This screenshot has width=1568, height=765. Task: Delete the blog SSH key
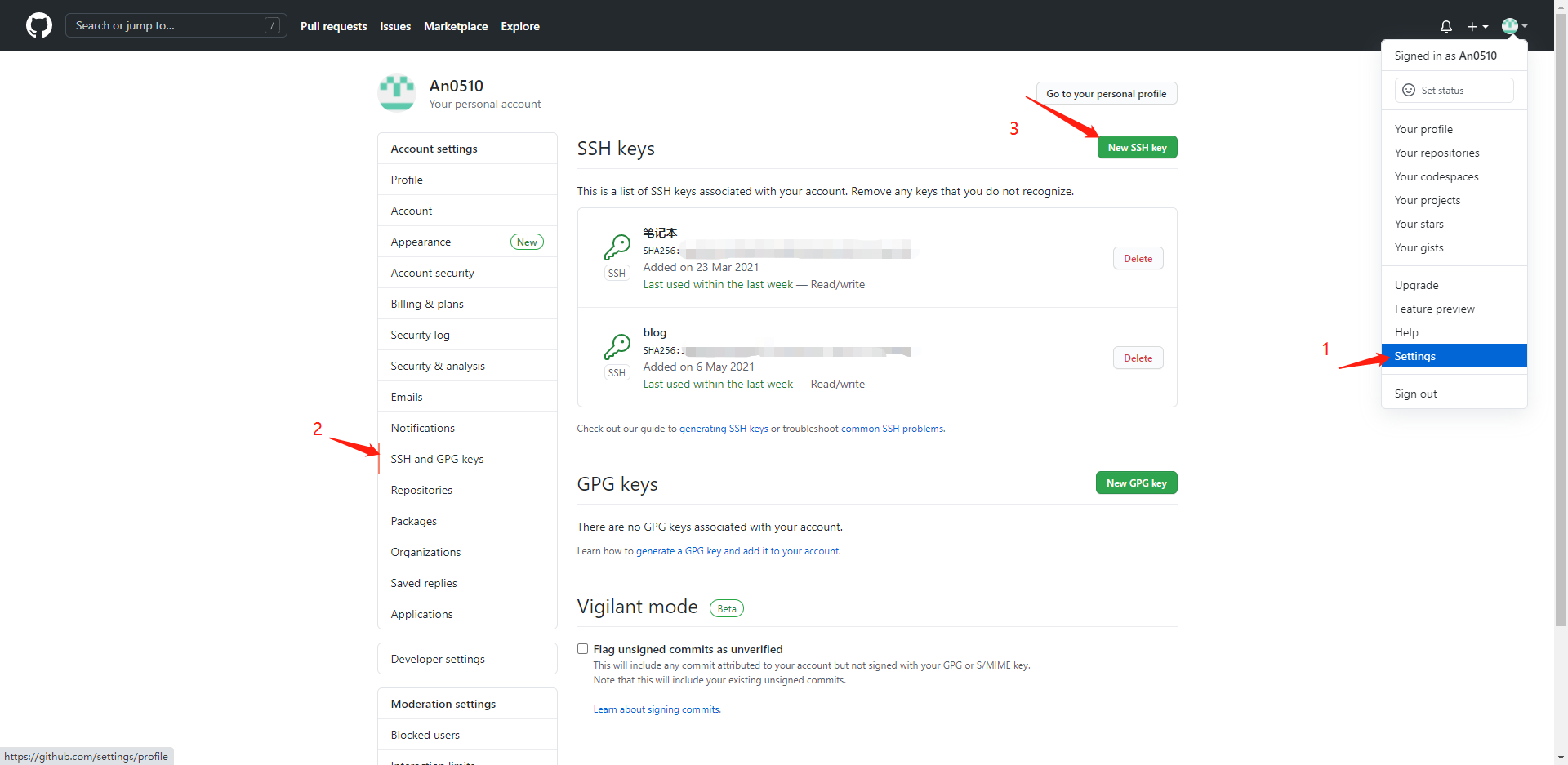point(1138,358)
